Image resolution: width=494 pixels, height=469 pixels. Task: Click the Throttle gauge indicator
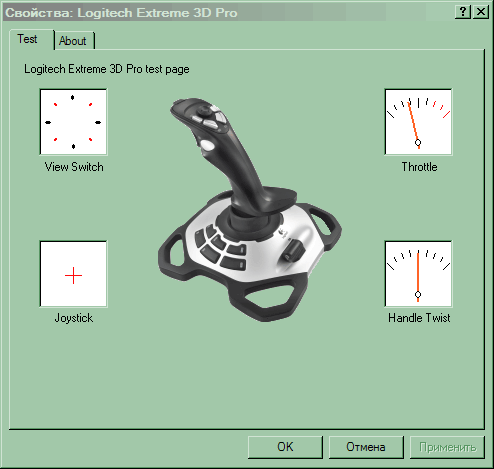click(418, 122)
